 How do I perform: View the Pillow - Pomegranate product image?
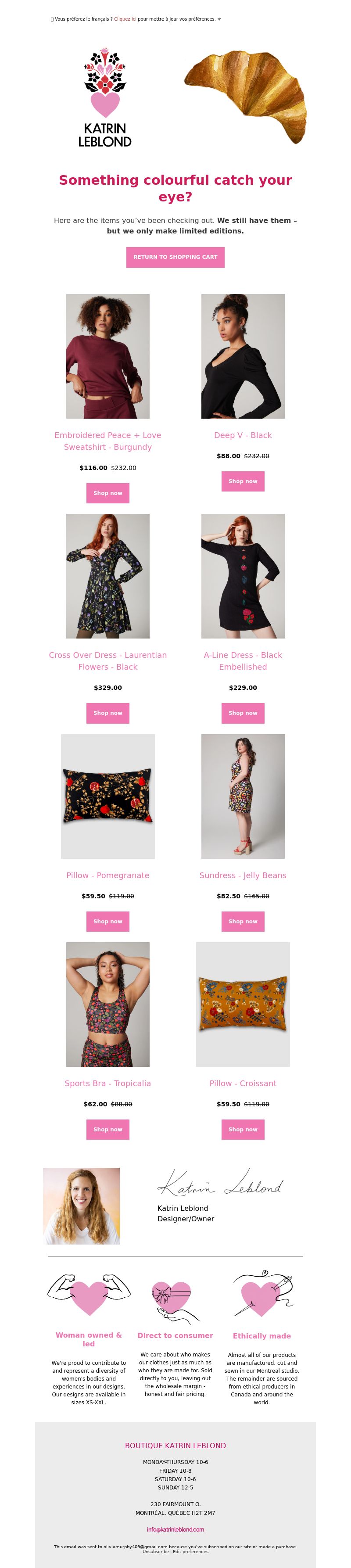pyautogui.click(x=107, y=796)
